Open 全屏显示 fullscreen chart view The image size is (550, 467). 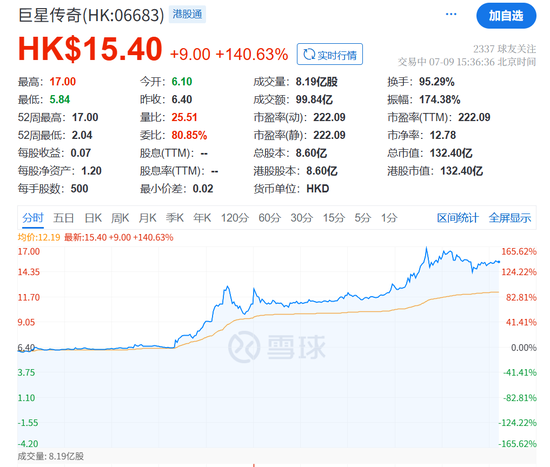click(510, 218)
